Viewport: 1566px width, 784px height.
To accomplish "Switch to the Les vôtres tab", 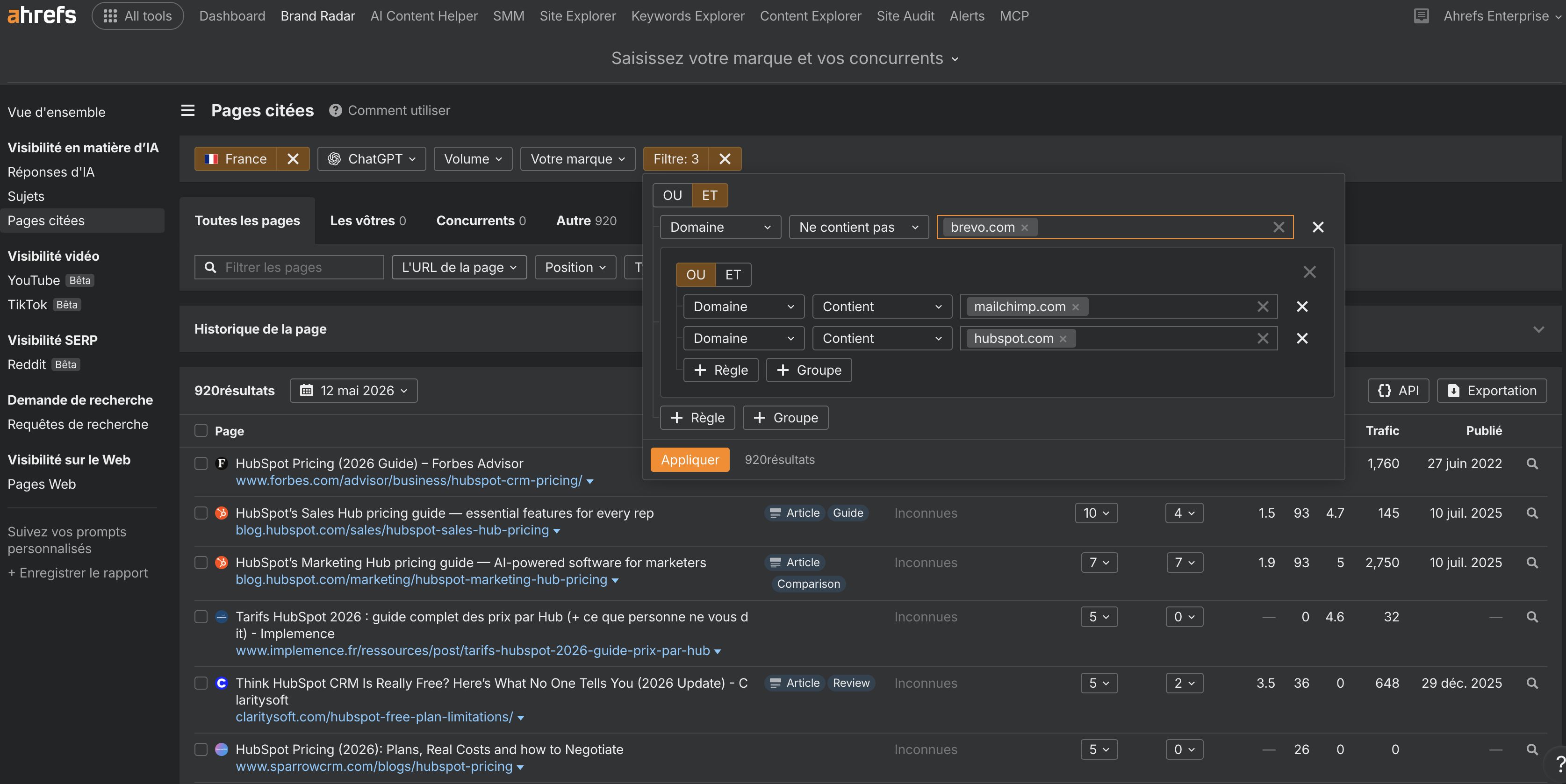I will click(368, 221).
